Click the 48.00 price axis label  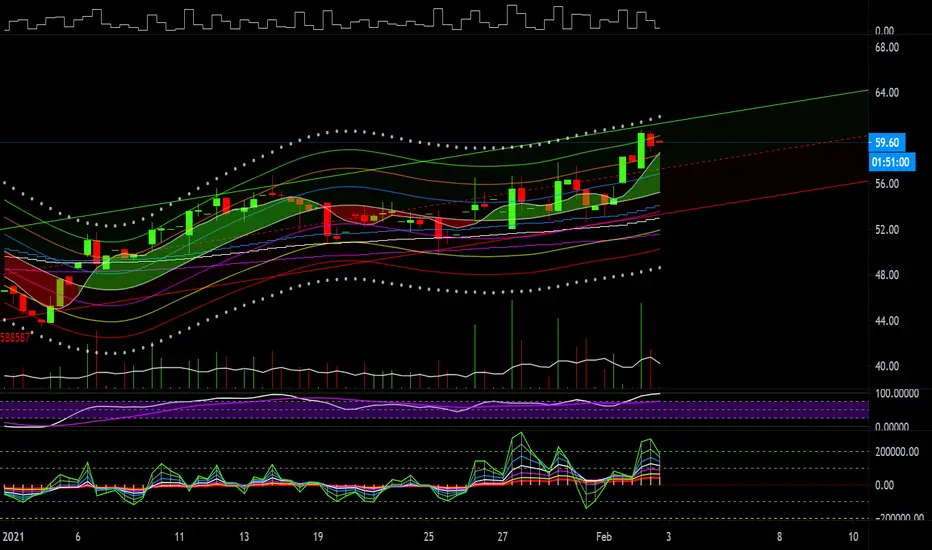coord(887,275)
